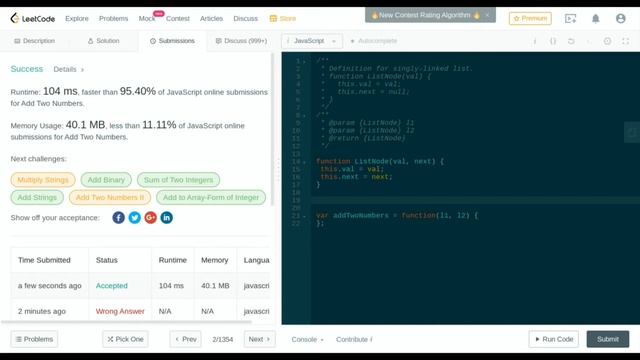Open the Contribute link
Screen dimensions: 640x360
click(x=354, y=339)
